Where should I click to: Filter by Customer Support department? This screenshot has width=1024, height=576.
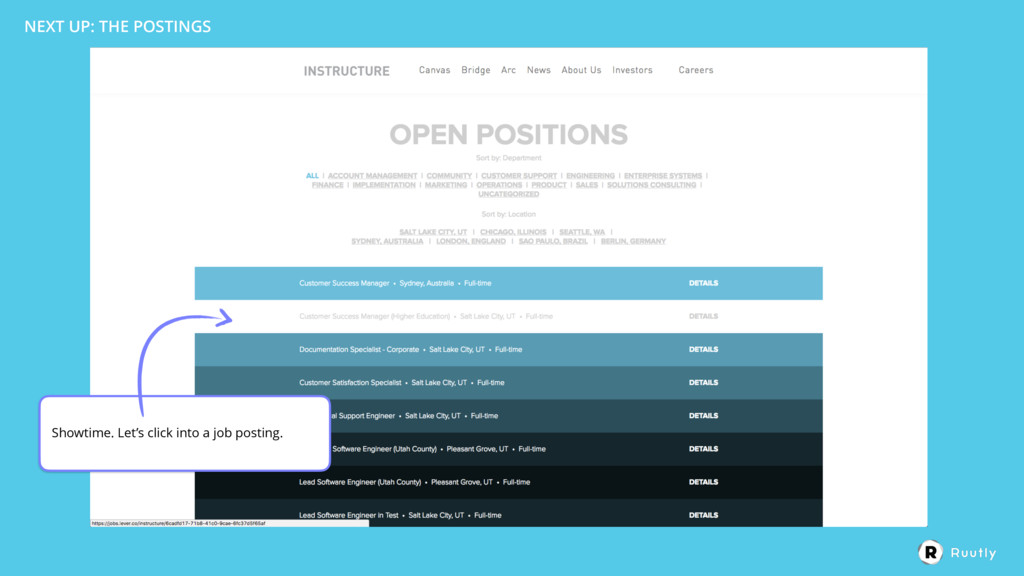tap(519, 176)
